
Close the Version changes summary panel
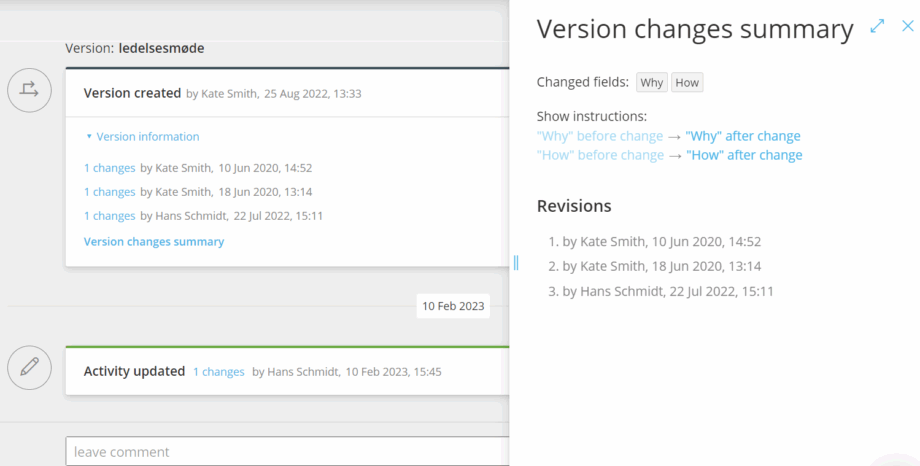coord(907,26)
